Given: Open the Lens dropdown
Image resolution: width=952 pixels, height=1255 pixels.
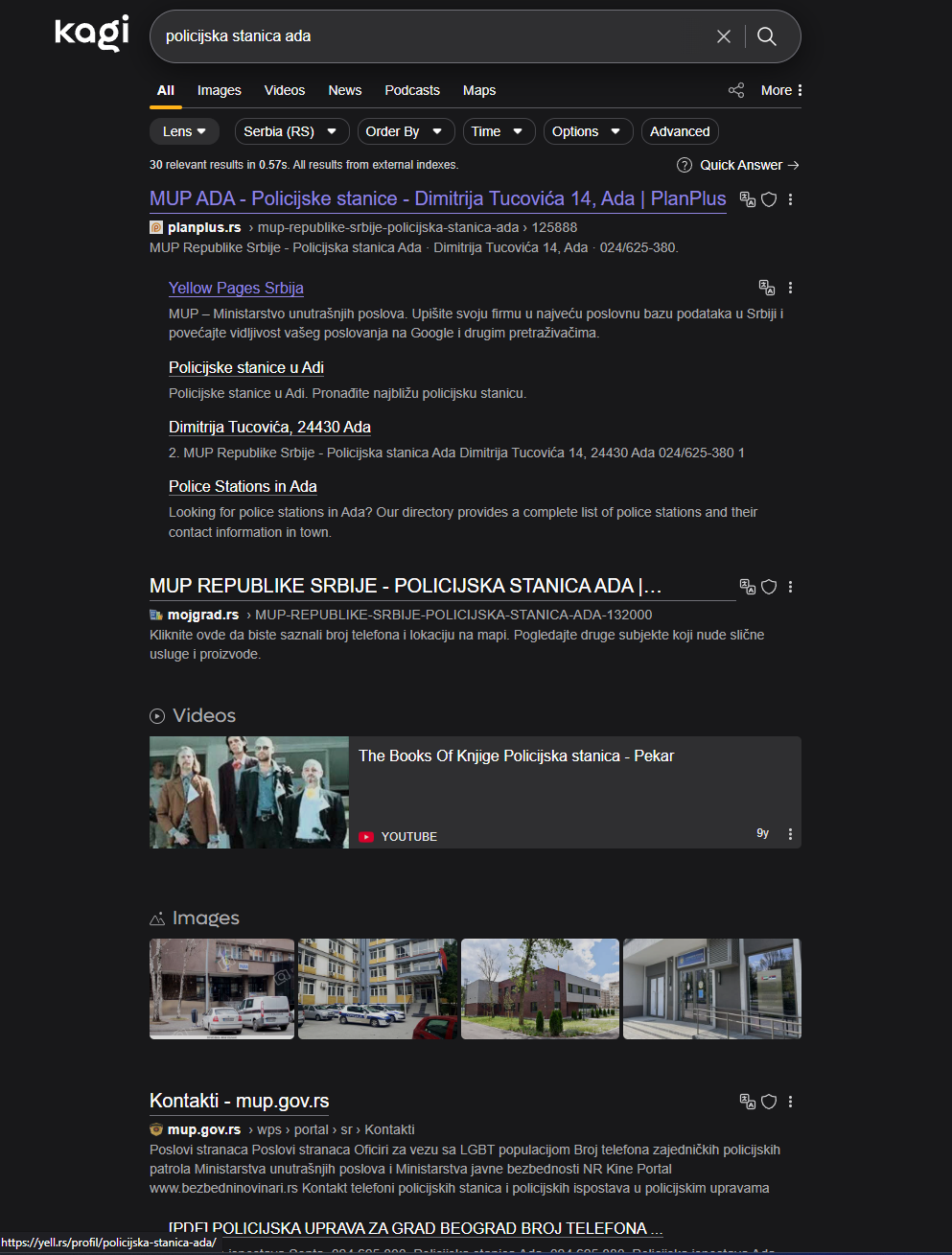Looking at the screenshot, I should [184, 131].
